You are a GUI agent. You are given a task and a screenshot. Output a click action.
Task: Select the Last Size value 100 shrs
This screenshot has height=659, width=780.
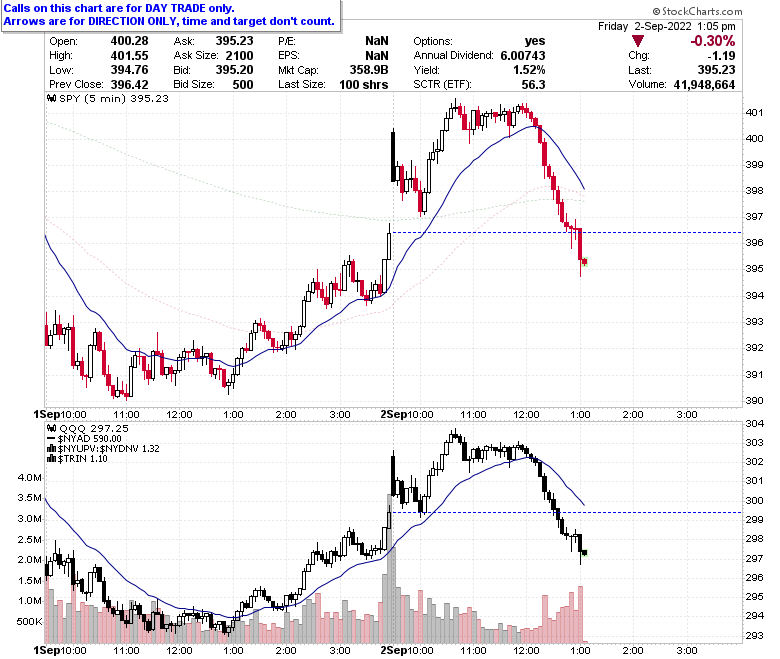point(364,84)
